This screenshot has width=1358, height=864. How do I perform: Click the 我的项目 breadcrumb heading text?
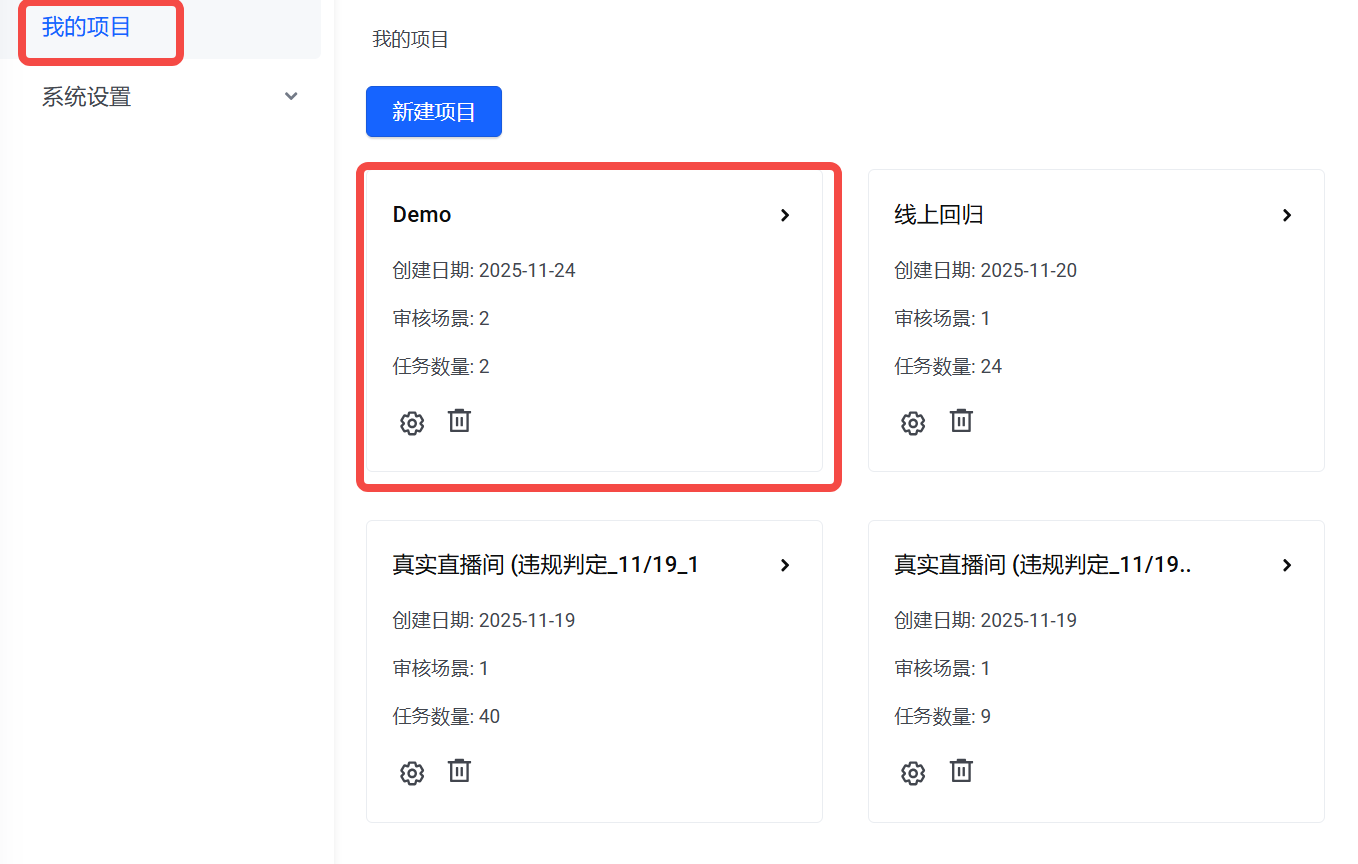click(410, 40)
